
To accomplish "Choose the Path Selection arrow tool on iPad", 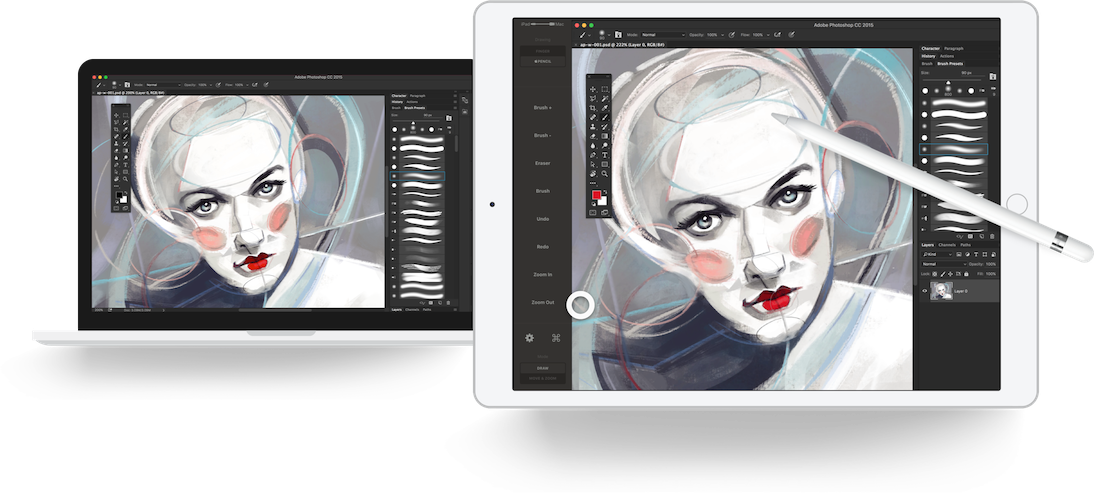I will point(593,164).
